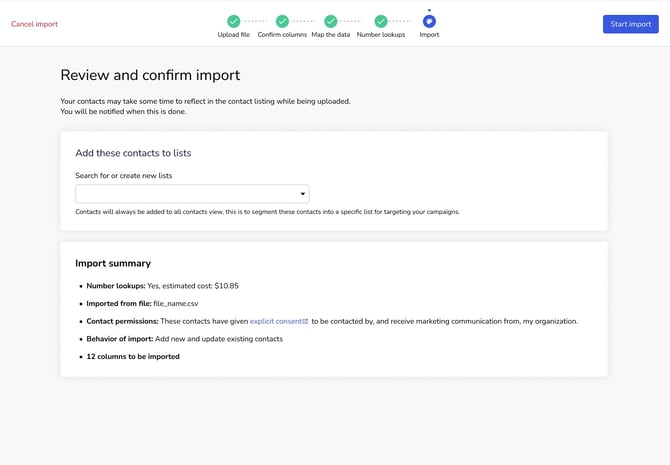Click the estimated cost $10.85 text
This screenshot has width=670, height=465.
[200, 286]
